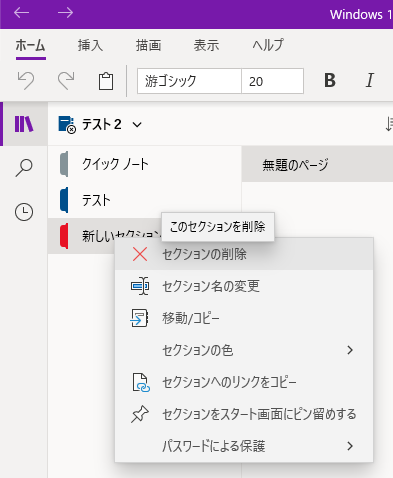Click the red X delete icon
The width and height of the screenshot is (393, 478).
[x=140, y=254]
